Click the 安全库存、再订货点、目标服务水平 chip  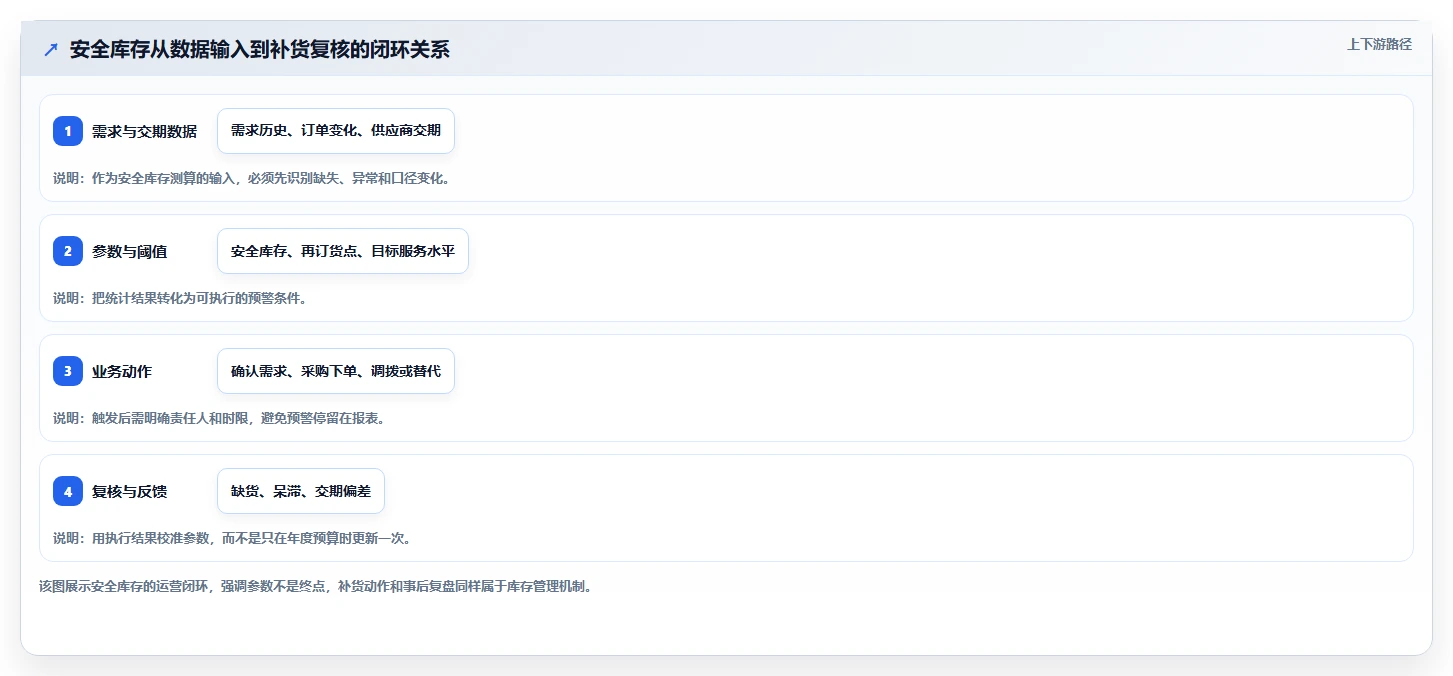click(x=343, y=251)
